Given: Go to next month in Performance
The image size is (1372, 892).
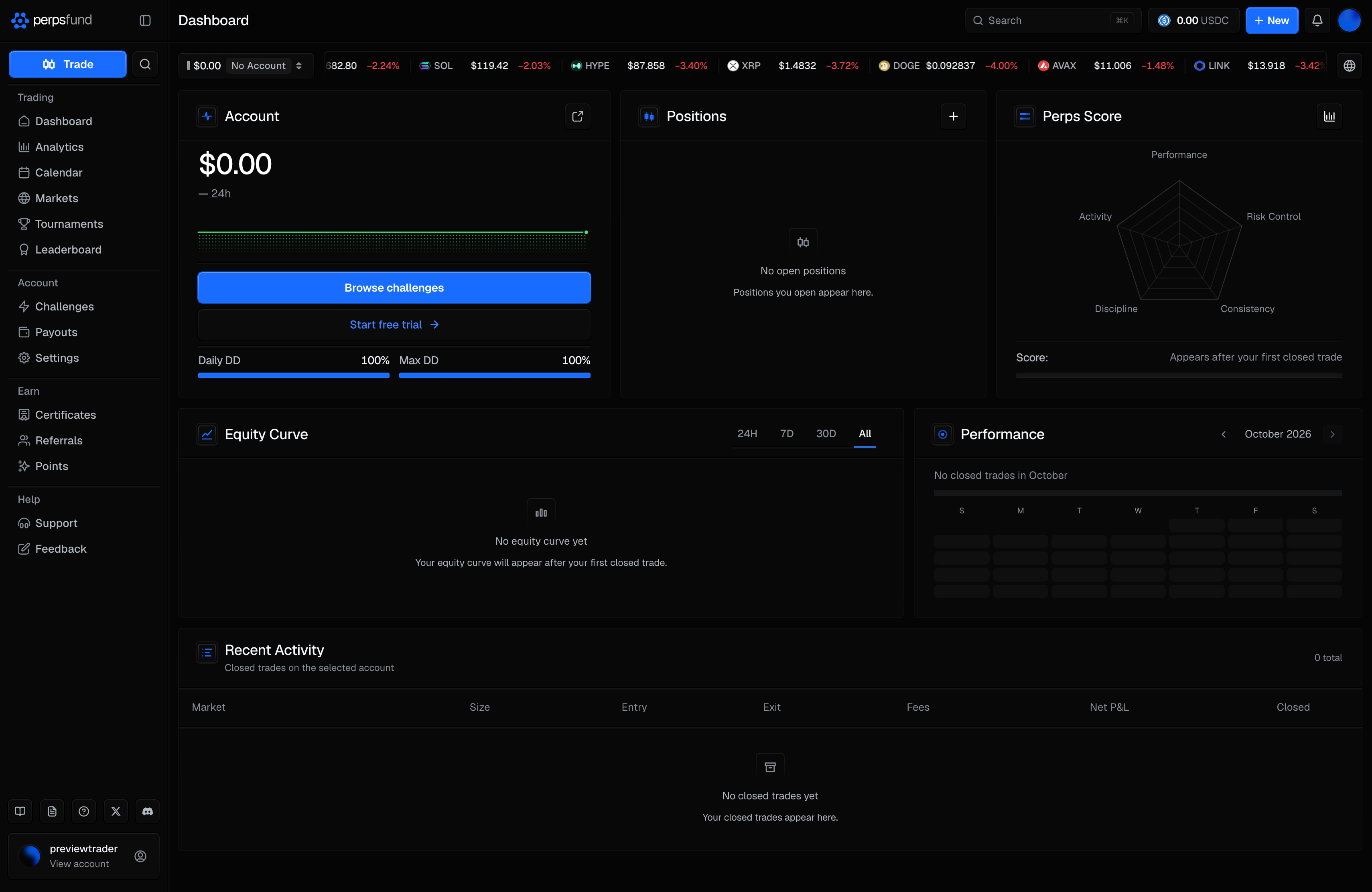Looking at the screenshot, I should (1332, 434).
